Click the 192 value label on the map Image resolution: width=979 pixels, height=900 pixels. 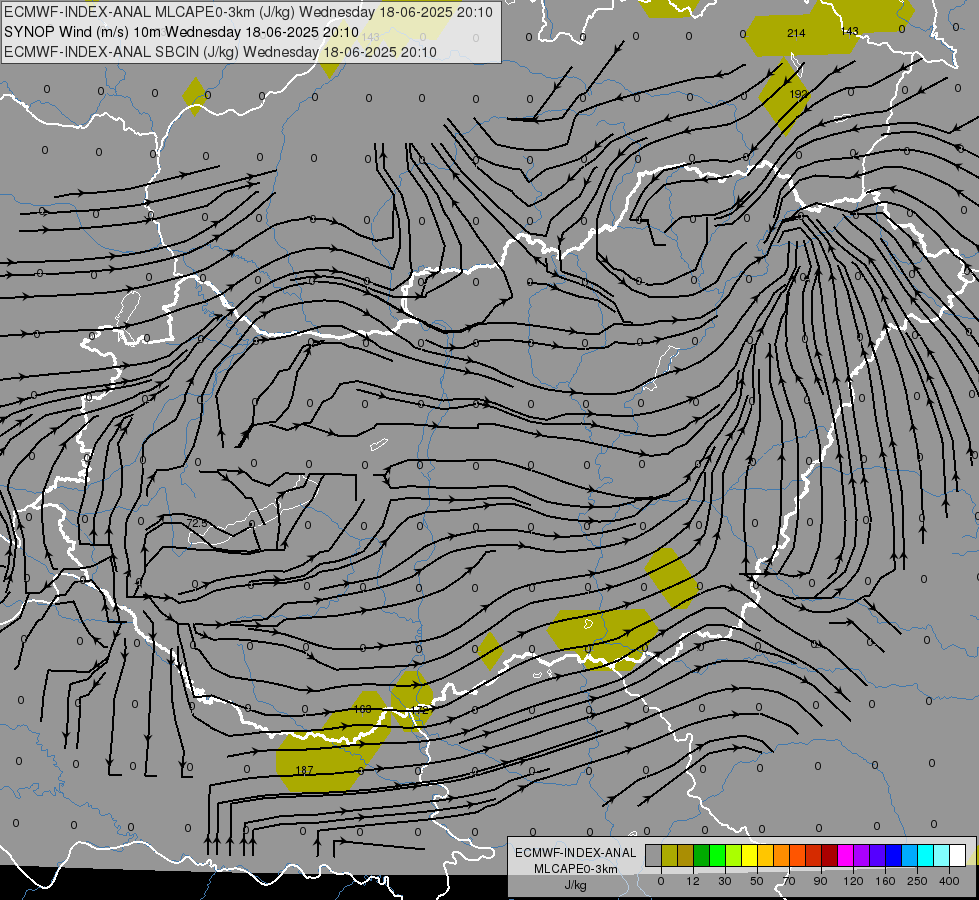pos(799,94)
